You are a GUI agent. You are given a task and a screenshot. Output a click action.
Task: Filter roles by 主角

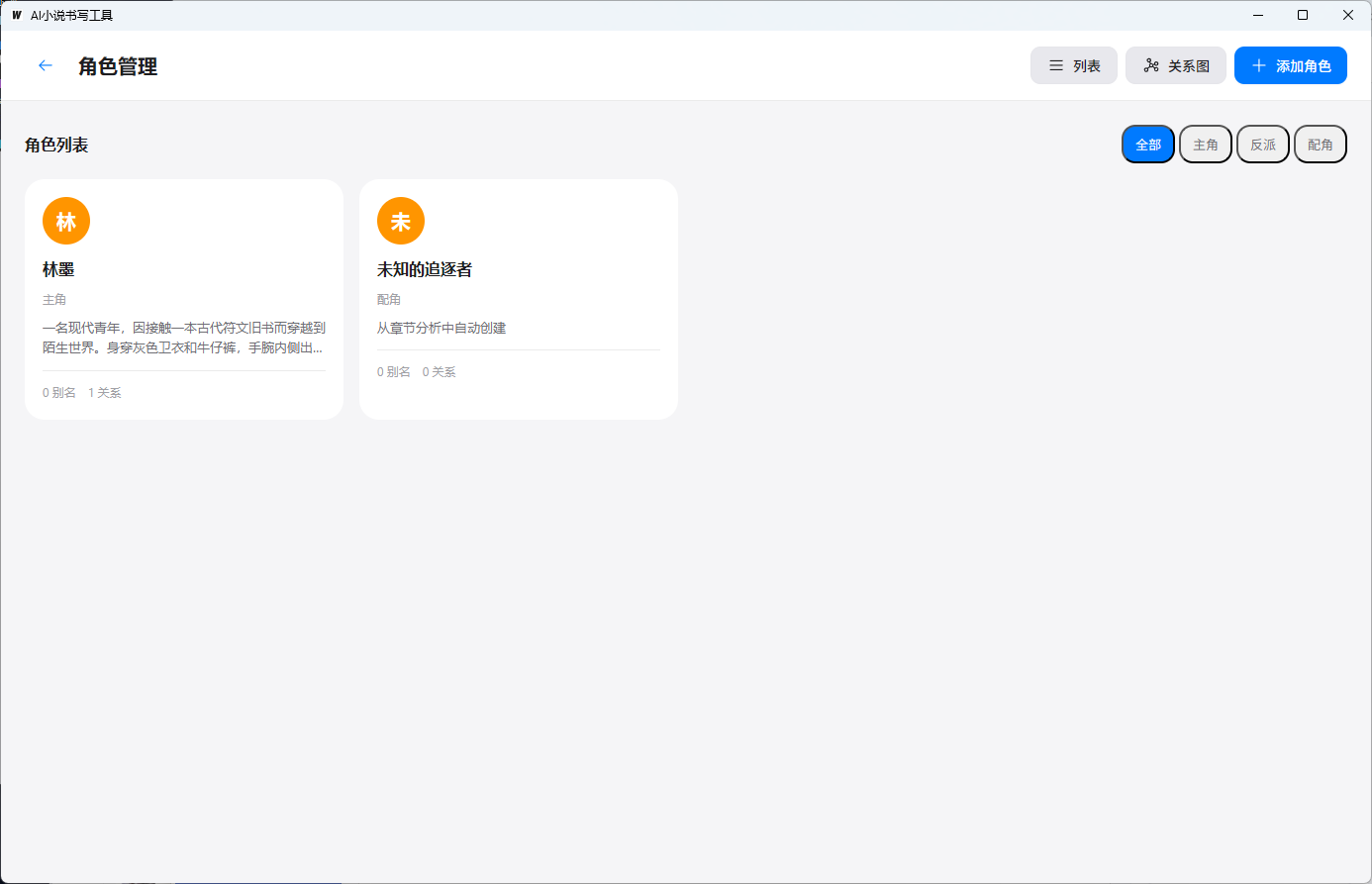pos(1206,145)
